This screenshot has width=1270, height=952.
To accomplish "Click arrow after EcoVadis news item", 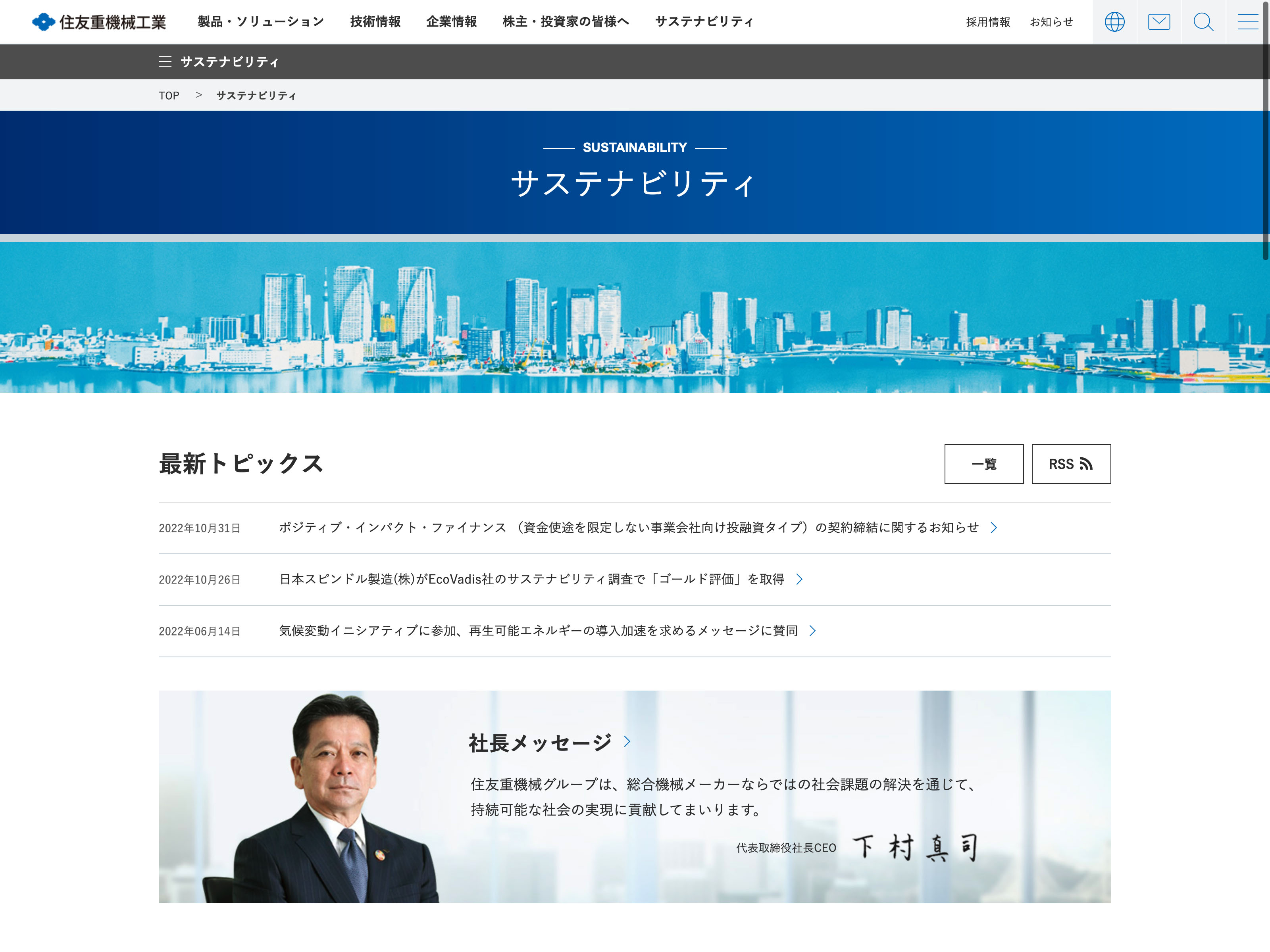I will pos(799,579).
